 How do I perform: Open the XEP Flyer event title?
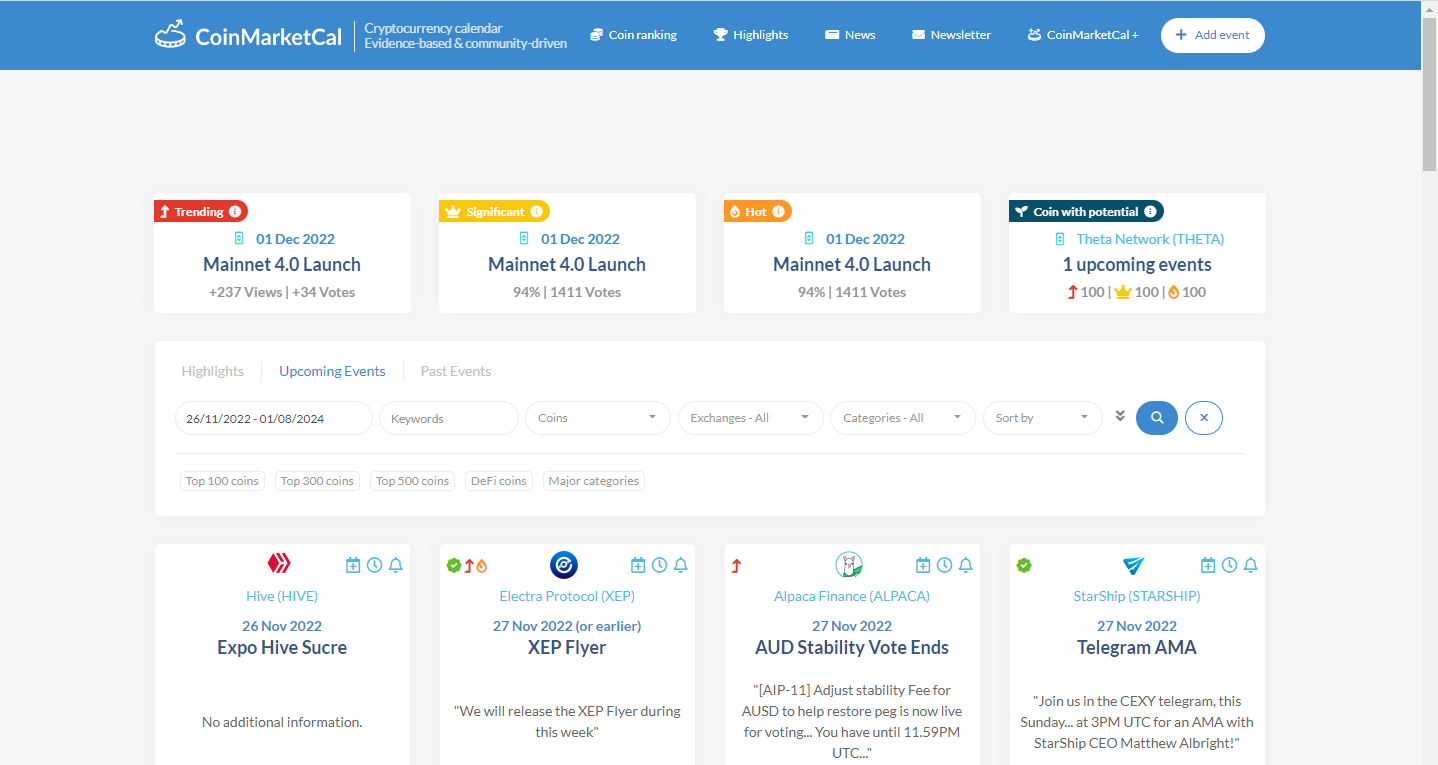[567, 647]
